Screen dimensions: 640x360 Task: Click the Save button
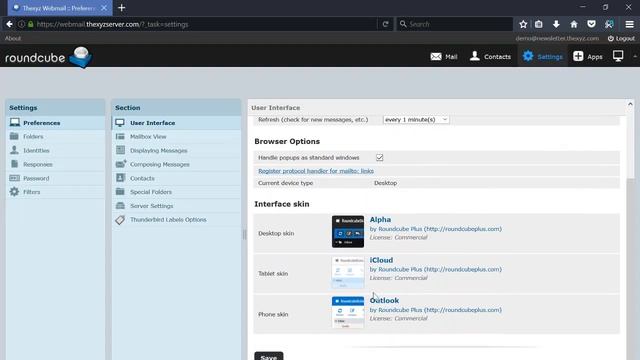click(x=269, y=356)
